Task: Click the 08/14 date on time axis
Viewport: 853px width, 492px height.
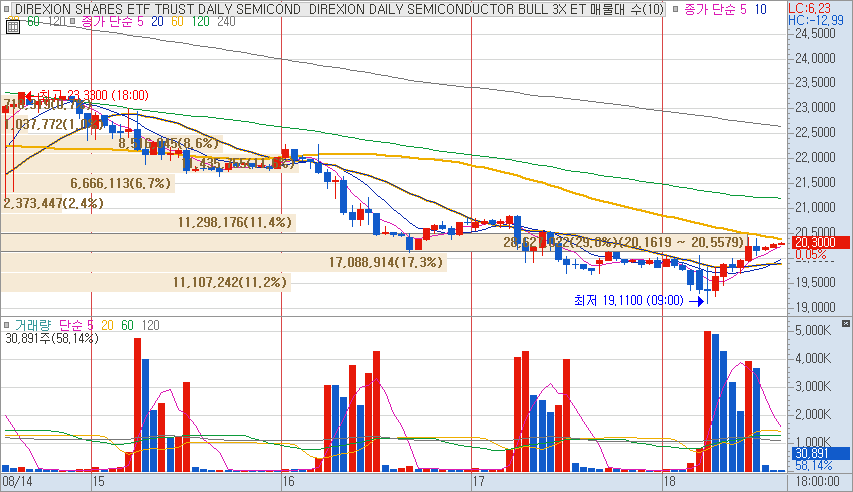Action: (x=17, y=482)
